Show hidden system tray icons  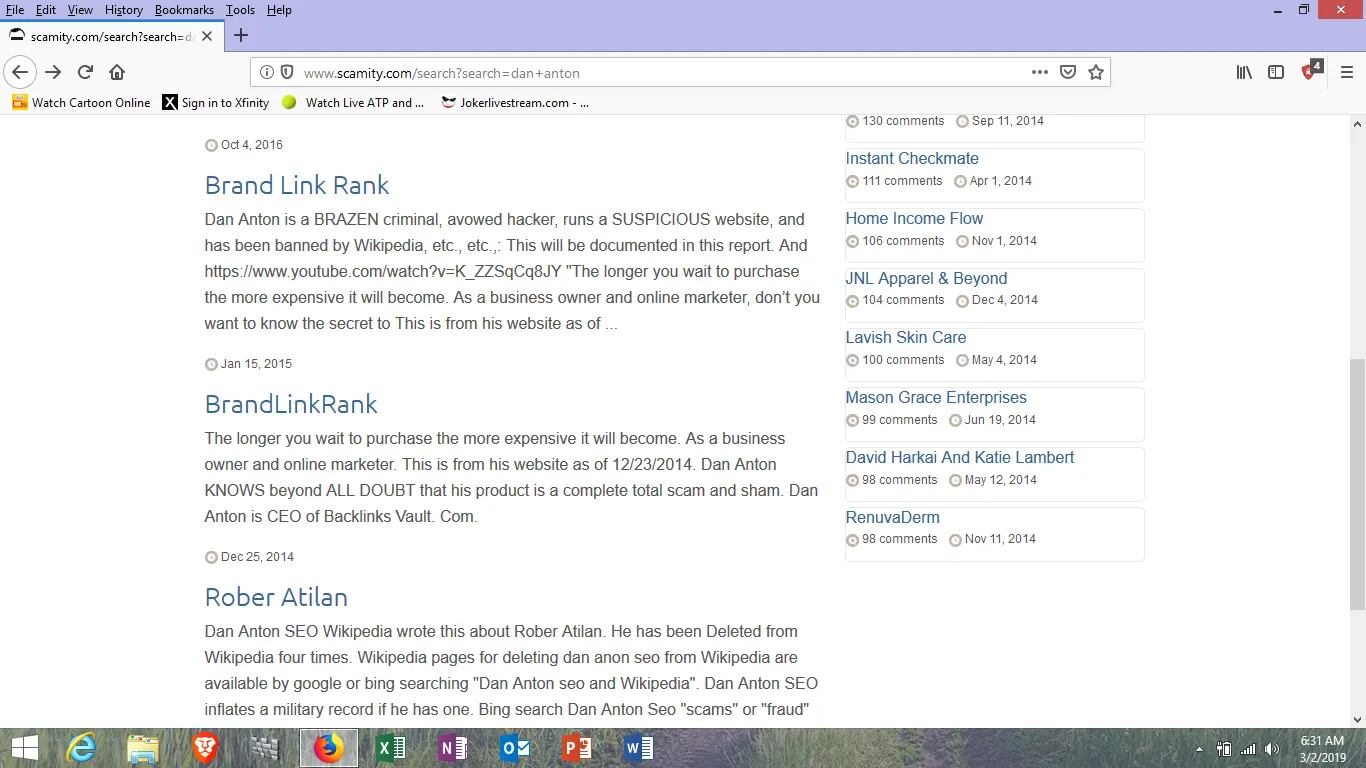click(x=1199, y=749)
